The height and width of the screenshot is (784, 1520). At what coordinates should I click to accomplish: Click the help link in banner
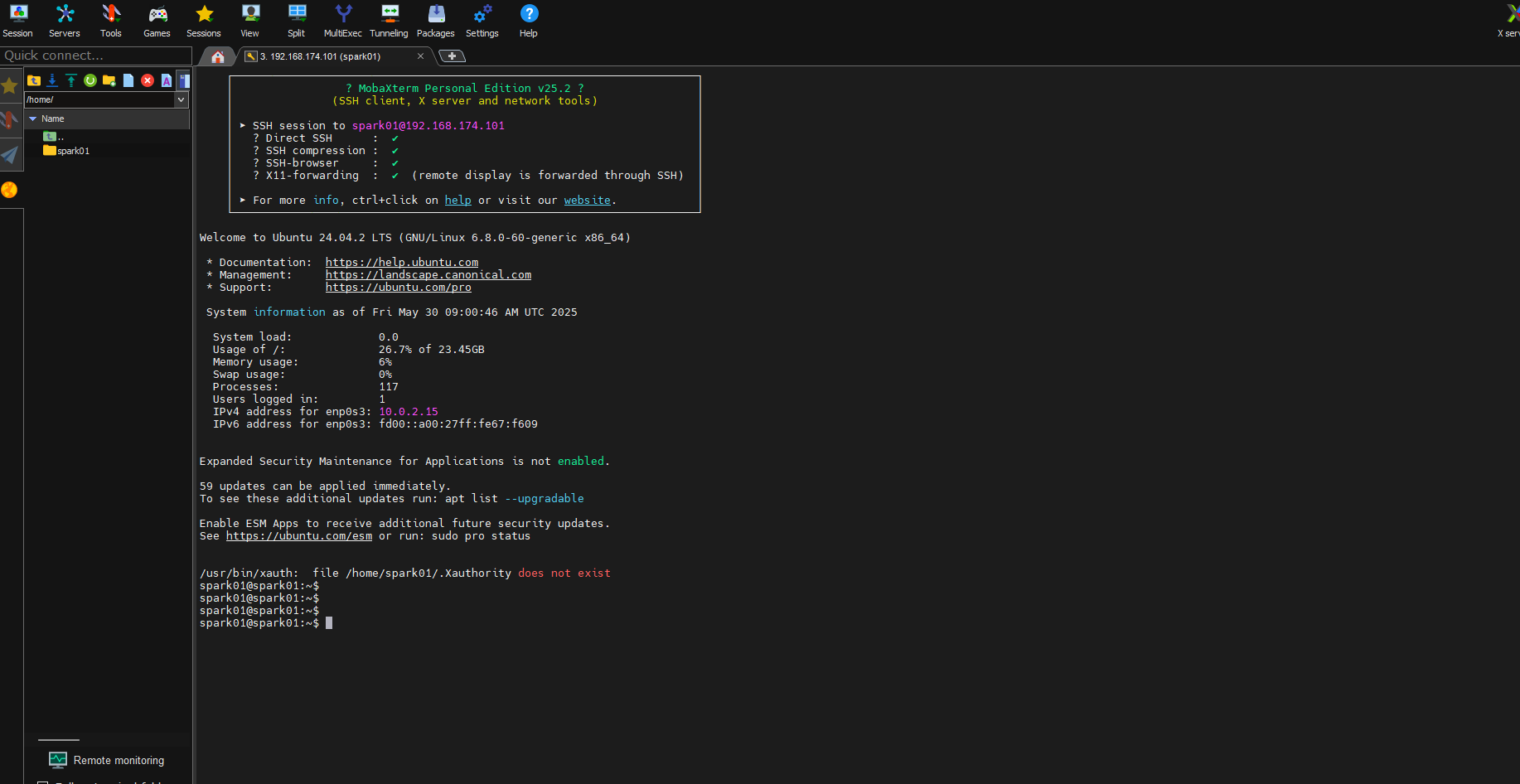coord(457,200)
